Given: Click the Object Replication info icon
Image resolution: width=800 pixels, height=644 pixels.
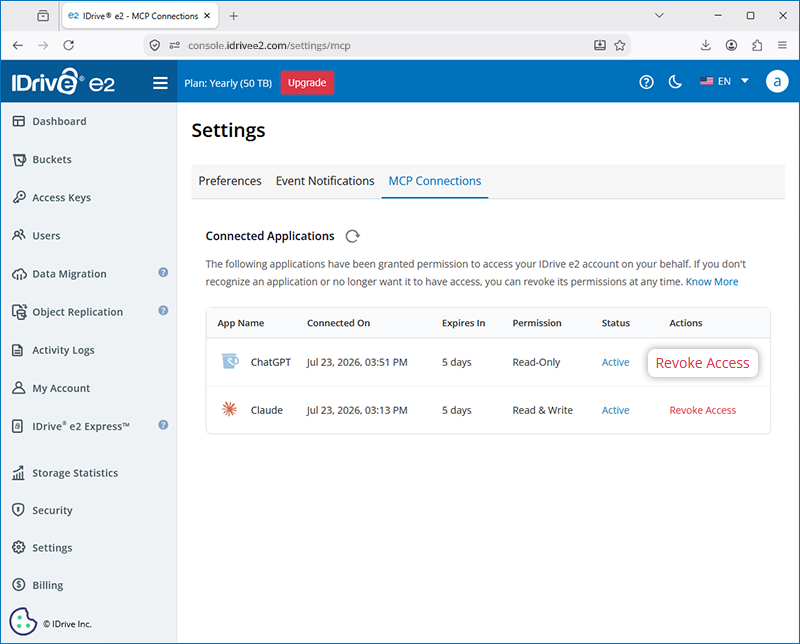Looking at the screenshot, I should [163, 310].
